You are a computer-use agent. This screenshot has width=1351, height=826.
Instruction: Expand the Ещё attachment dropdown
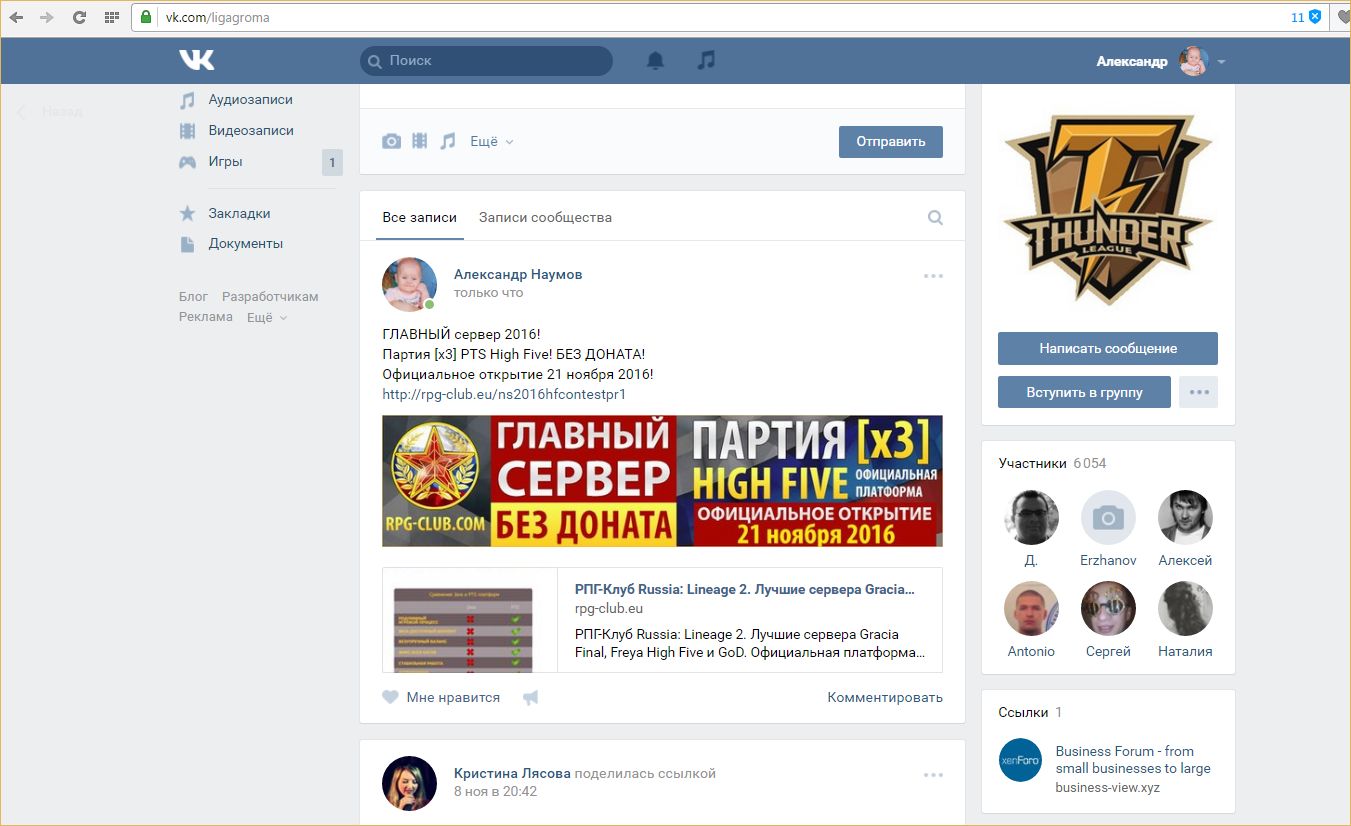[x=491, y=142]
